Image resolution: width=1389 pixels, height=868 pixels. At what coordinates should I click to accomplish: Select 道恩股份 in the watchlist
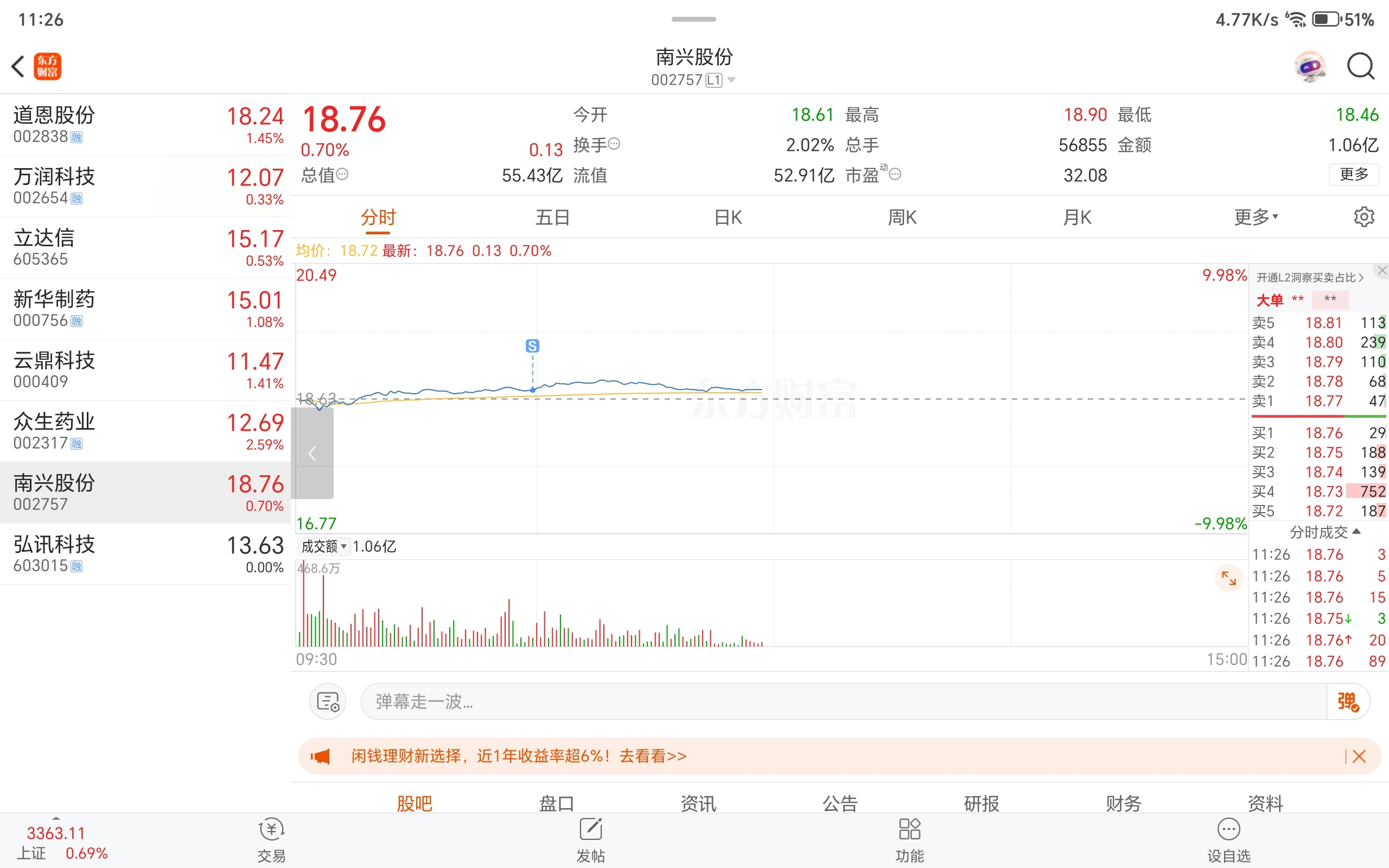pyautogui.click(x=145, y=125)
